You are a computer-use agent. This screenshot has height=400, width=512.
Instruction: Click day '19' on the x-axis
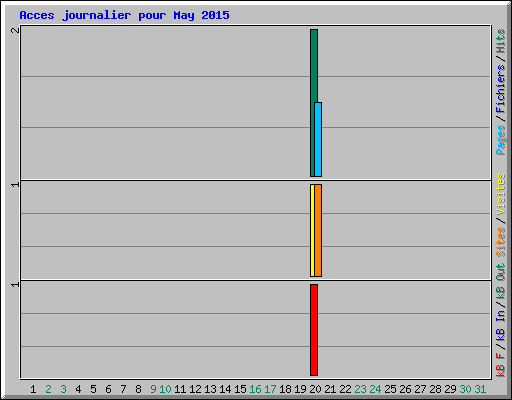point(300,389)
